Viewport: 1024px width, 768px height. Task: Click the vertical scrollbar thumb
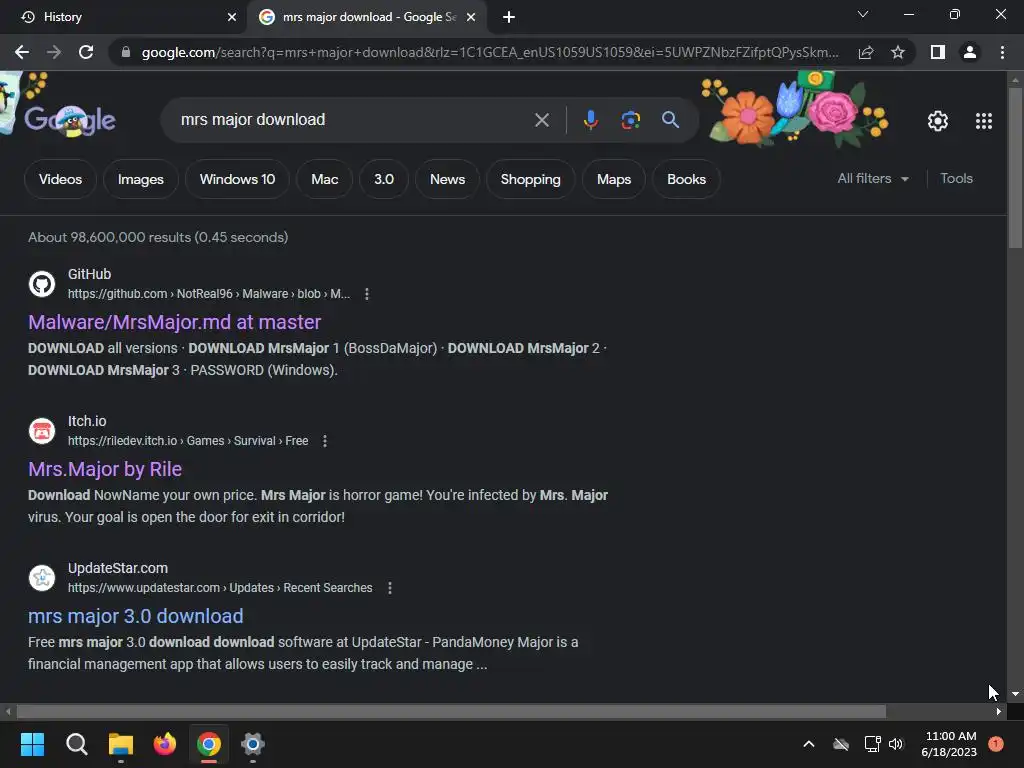tap(1015, 167)
